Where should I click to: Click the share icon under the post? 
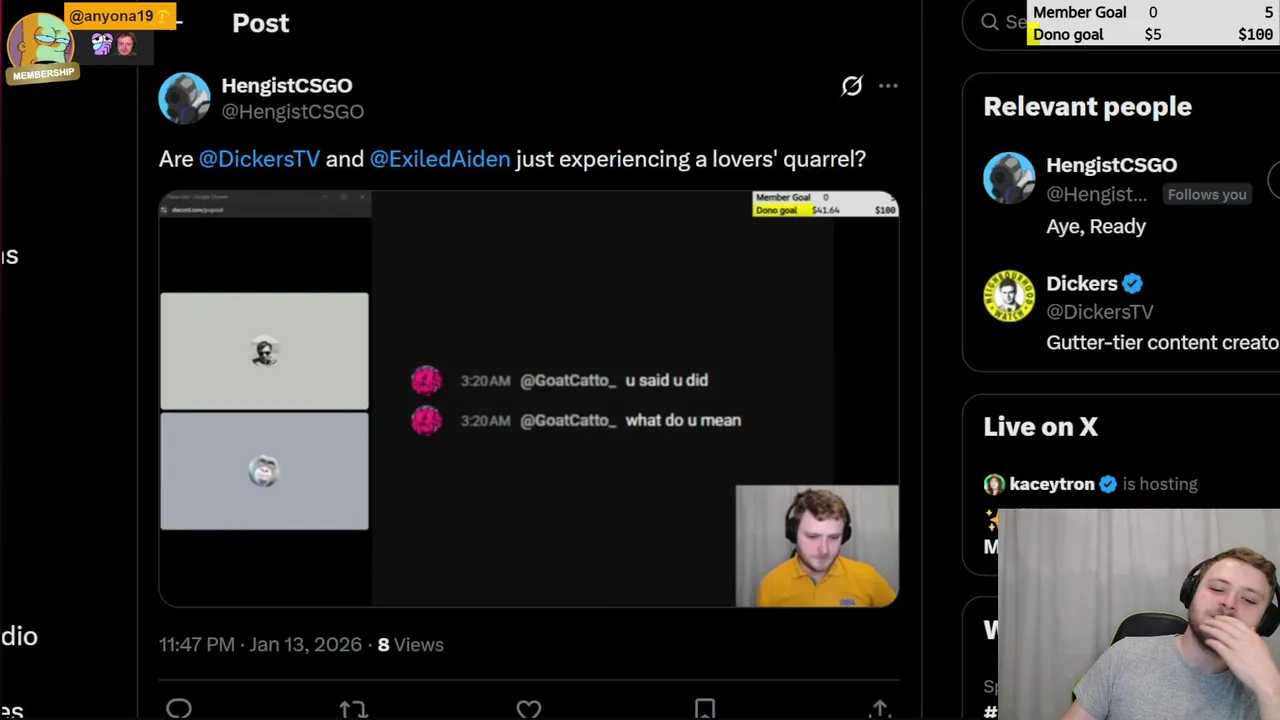pos(880,709)
